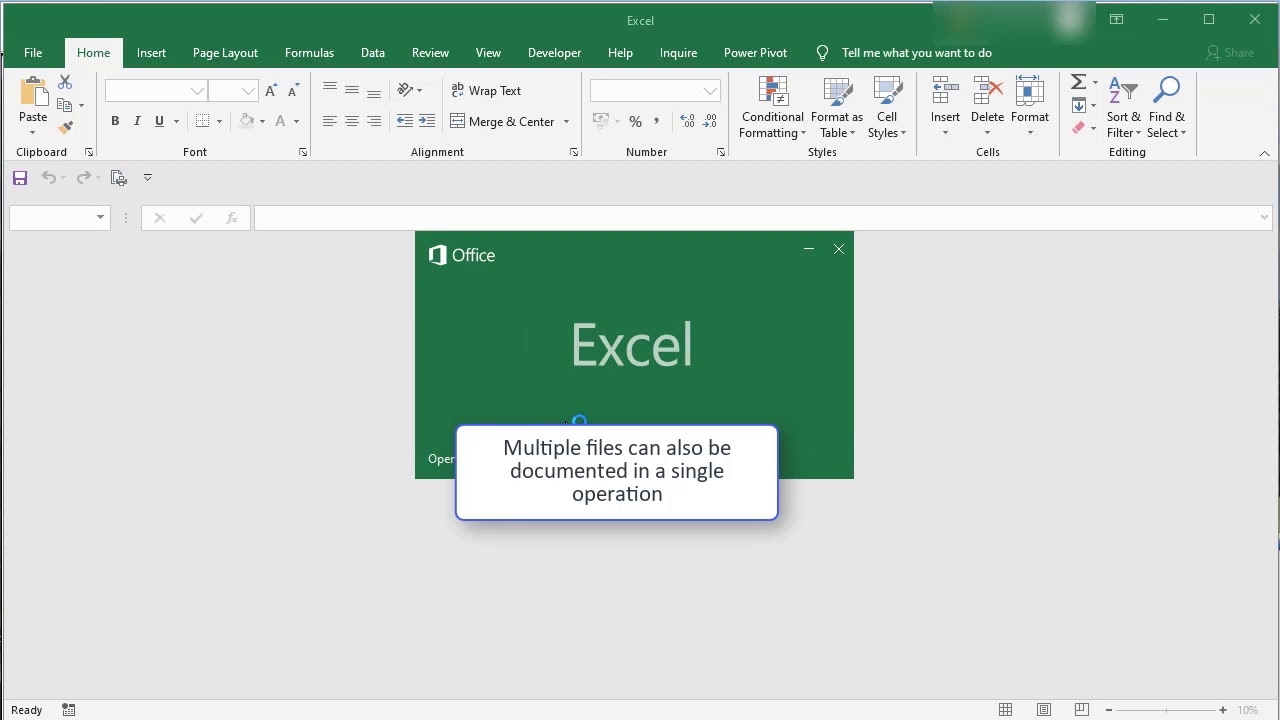The image size is (1280, 720).
Task: Click the Insert cells icon
Action: click(945, 92)
